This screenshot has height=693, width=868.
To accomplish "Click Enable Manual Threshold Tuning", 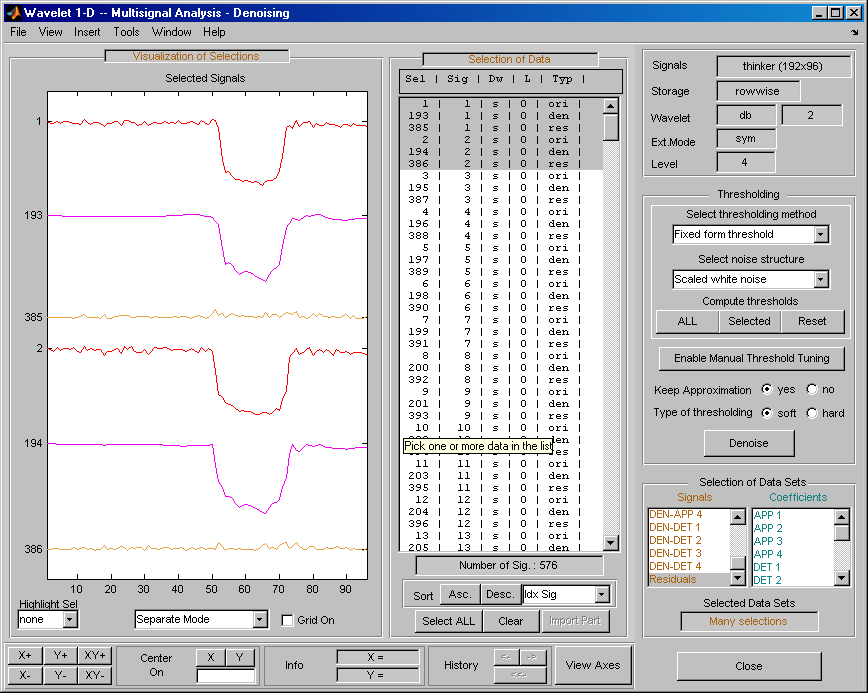I will click(x=750, y=358).
